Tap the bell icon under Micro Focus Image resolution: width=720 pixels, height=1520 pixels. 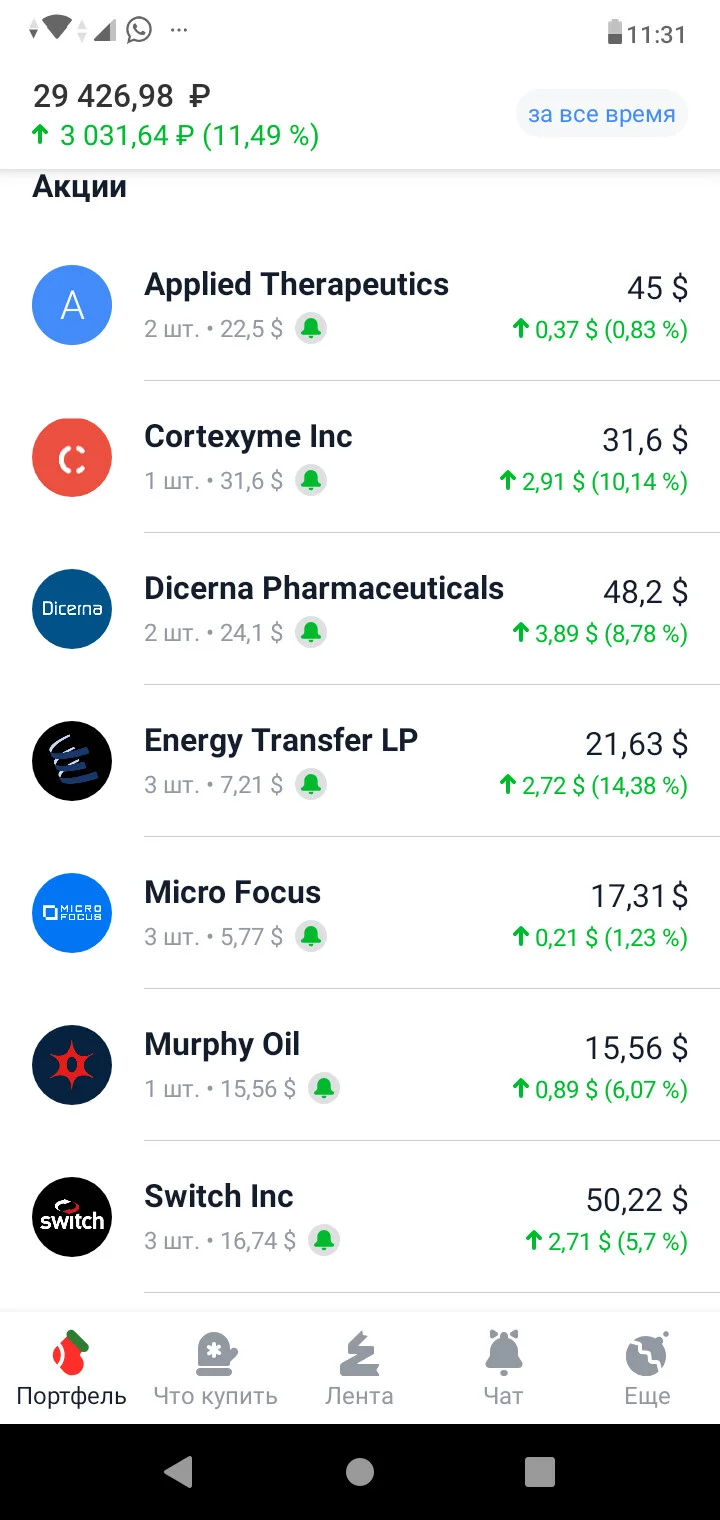311,937
